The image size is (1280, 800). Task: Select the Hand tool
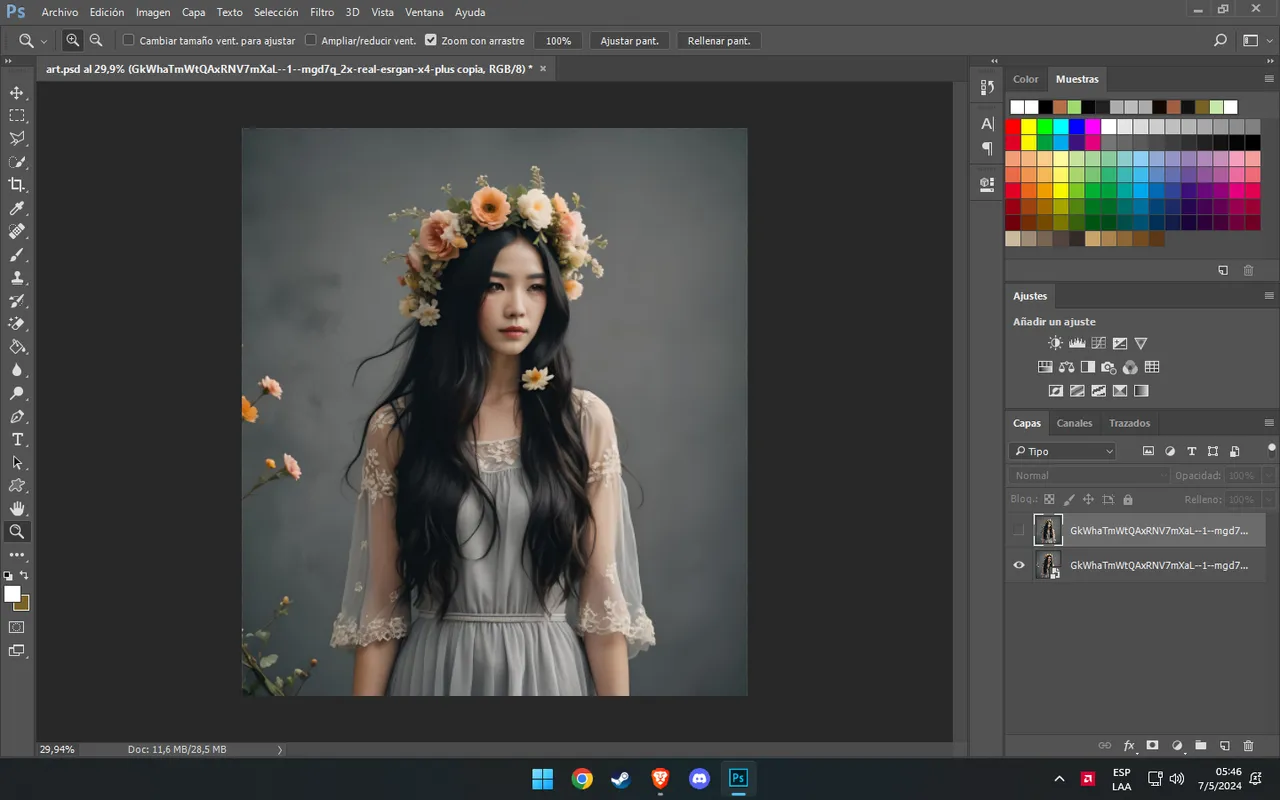click(17, 509)
